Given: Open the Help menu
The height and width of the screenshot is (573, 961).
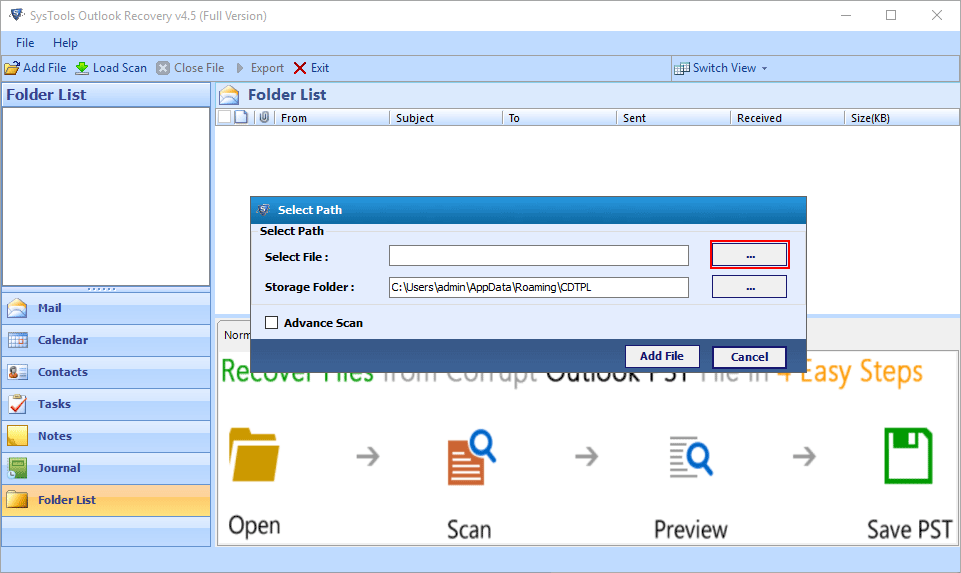Looking at the screenshot, I should [65, 43].
